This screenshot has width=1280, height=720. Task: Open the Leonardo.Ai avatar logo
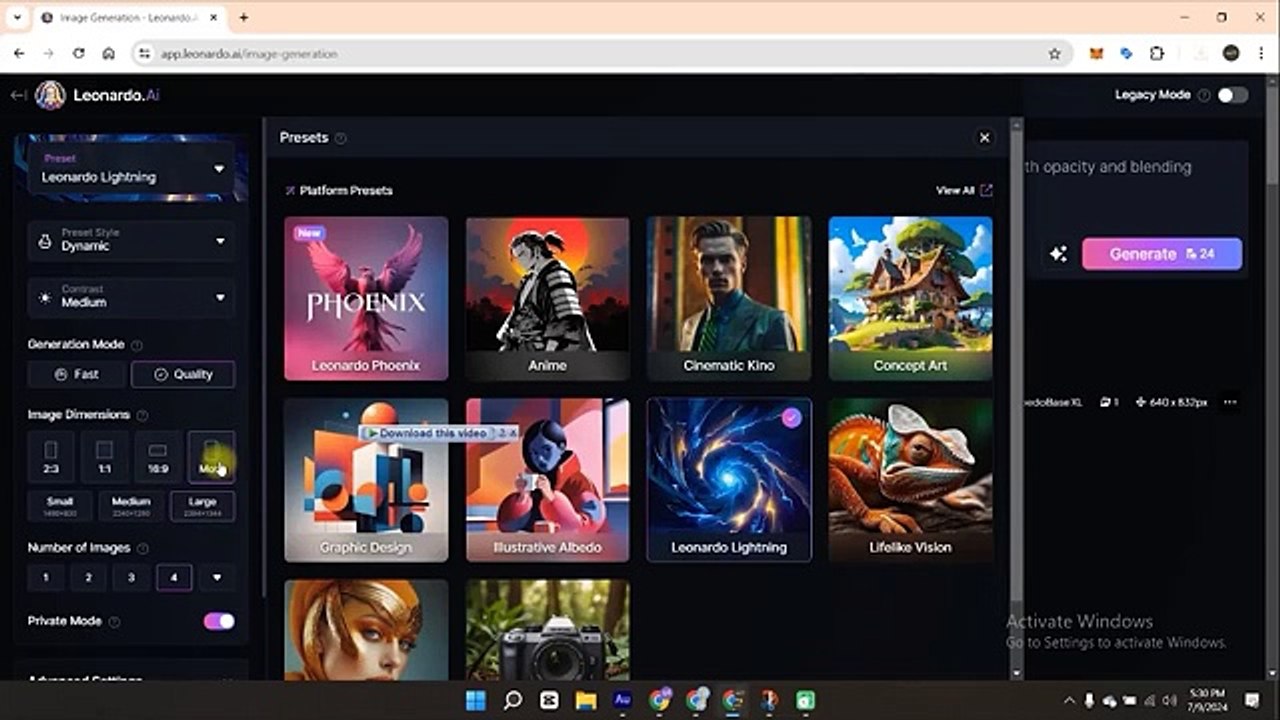tap(50, 95)
